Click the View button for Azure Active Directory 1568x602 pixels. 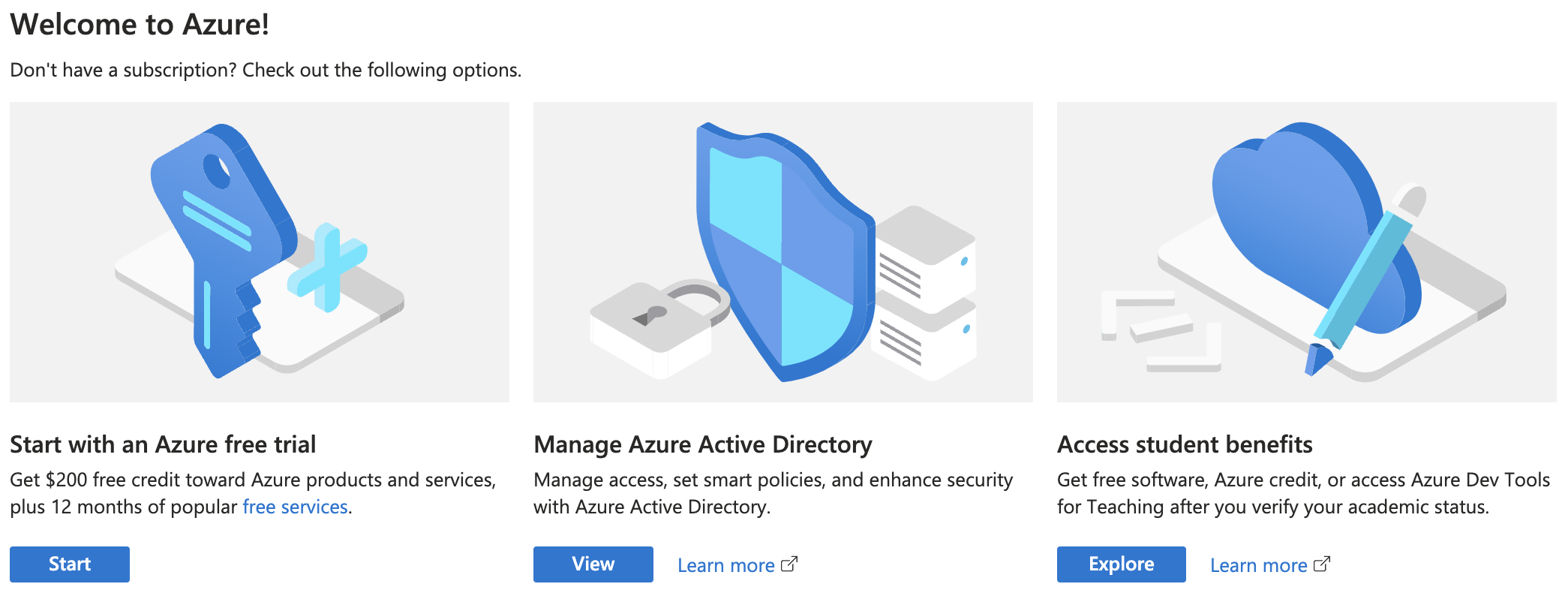point(593,564)
